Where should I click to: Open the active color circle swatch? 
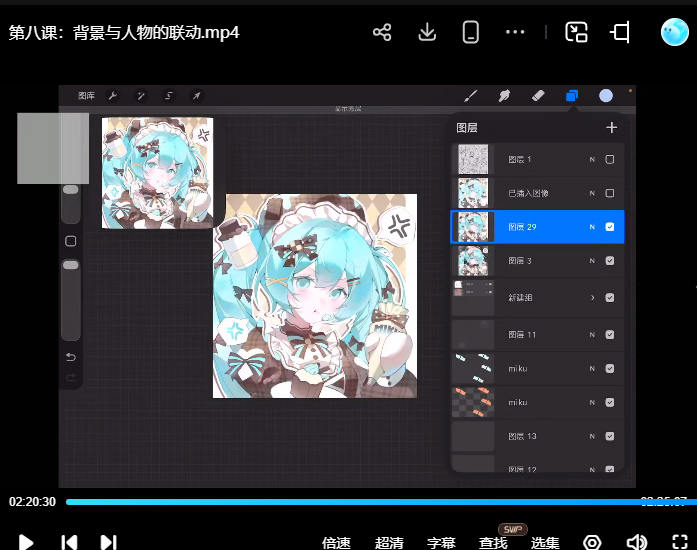606,96
